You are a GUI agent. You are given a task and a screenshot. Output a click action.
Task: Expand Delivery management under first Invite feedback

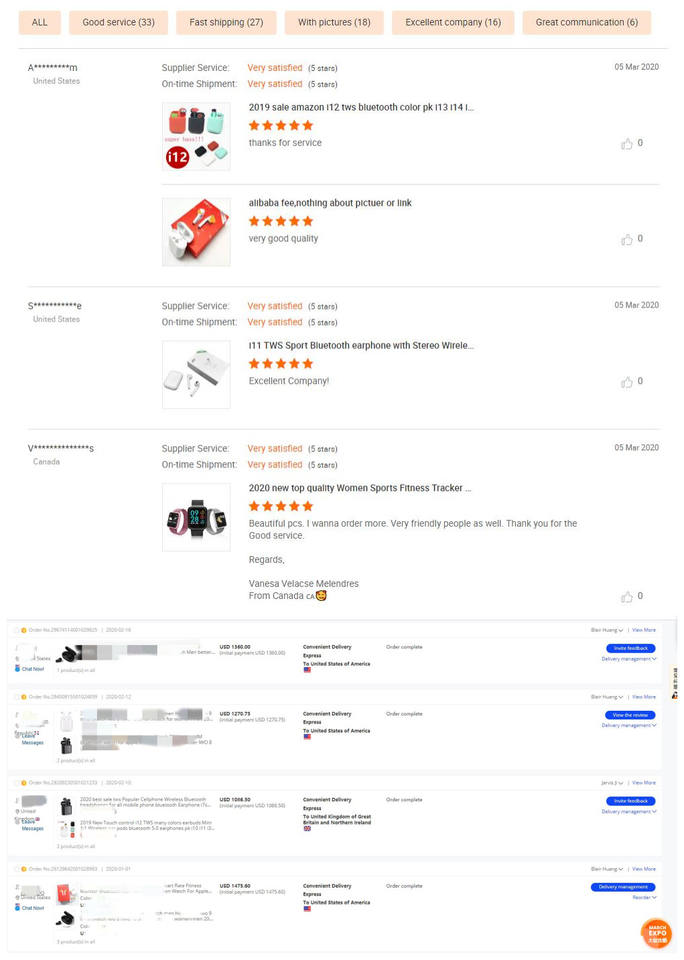[628, 659]
